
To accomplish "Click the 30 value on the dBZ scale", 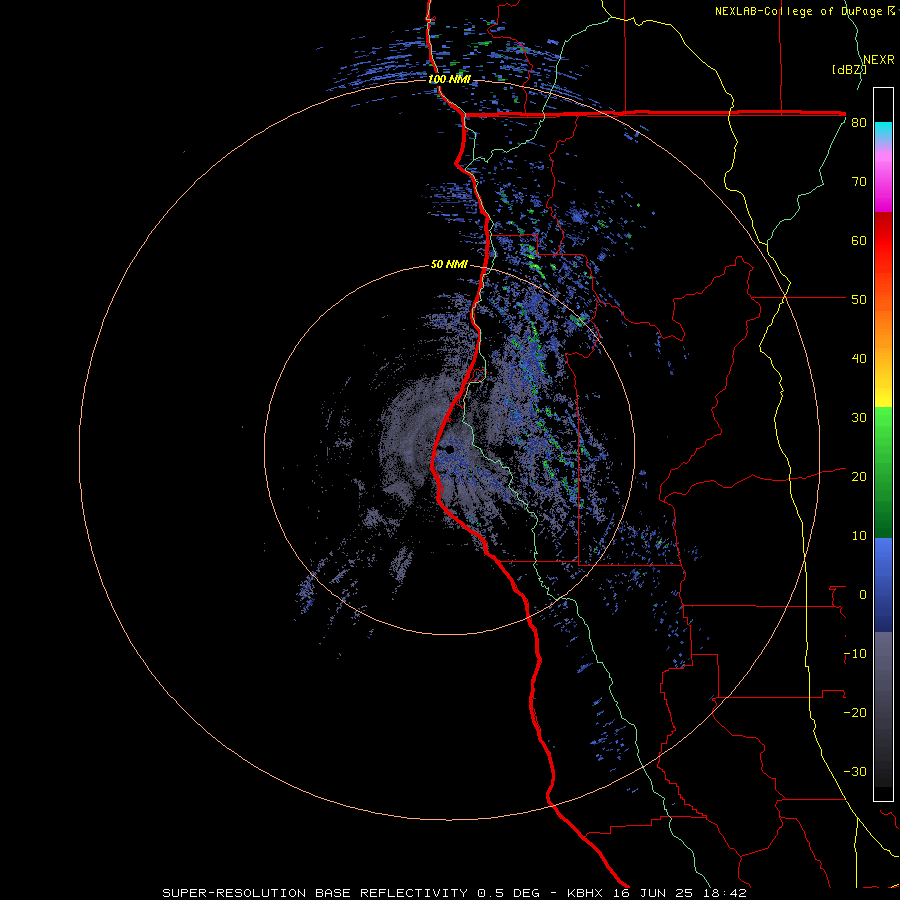I will click(x=859, y=418).
